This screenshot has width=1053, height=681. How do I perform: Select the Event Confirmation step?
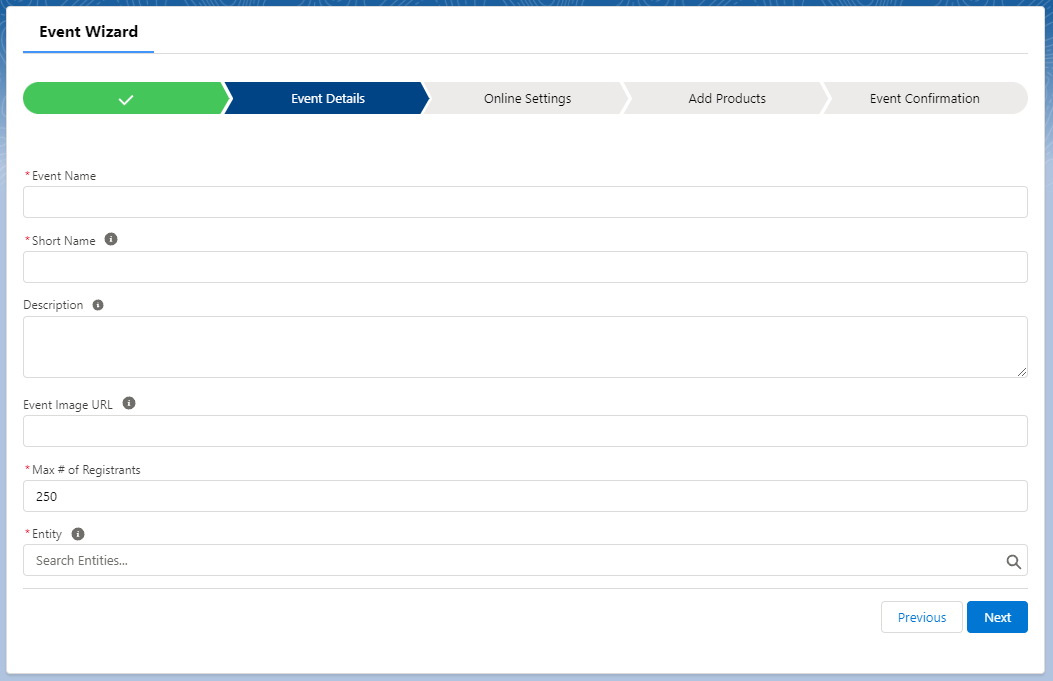[x=924, y=99]
